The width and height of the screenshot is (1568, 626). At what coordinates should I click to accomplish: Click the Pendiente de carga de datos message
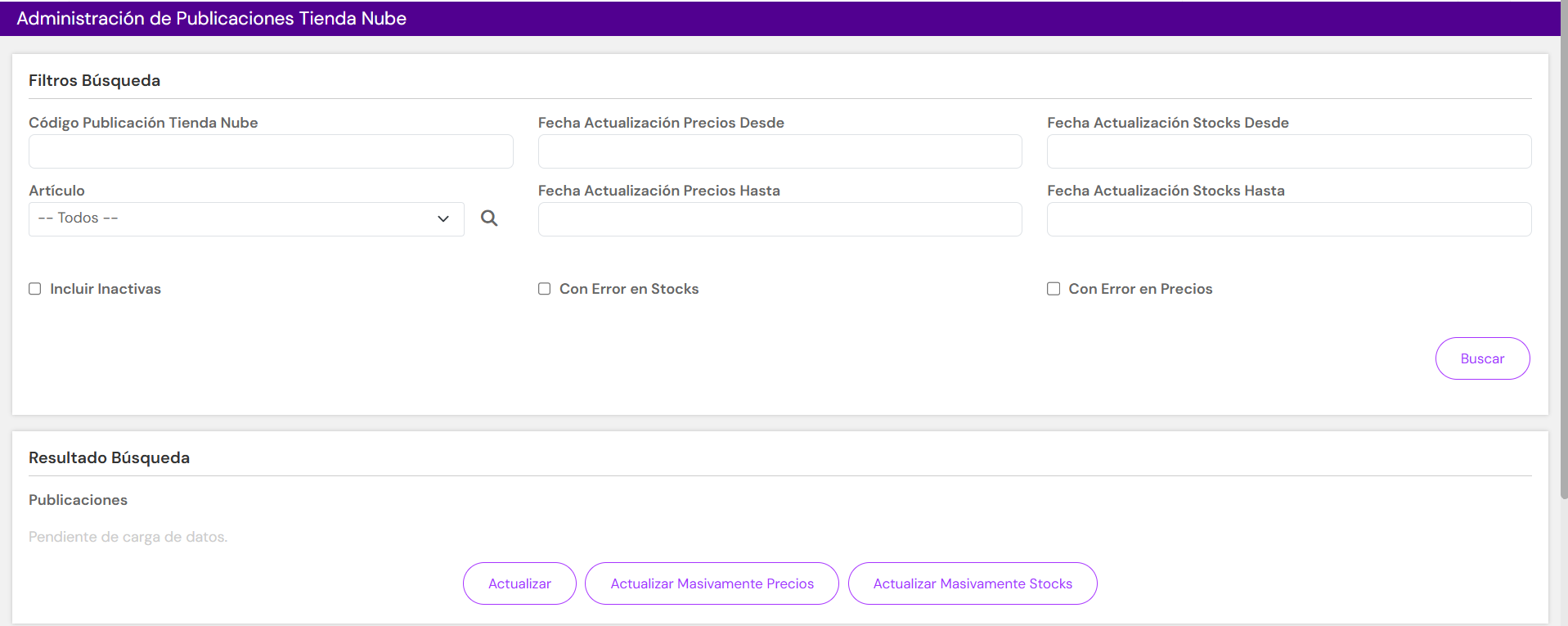click(x=128, y=537)
